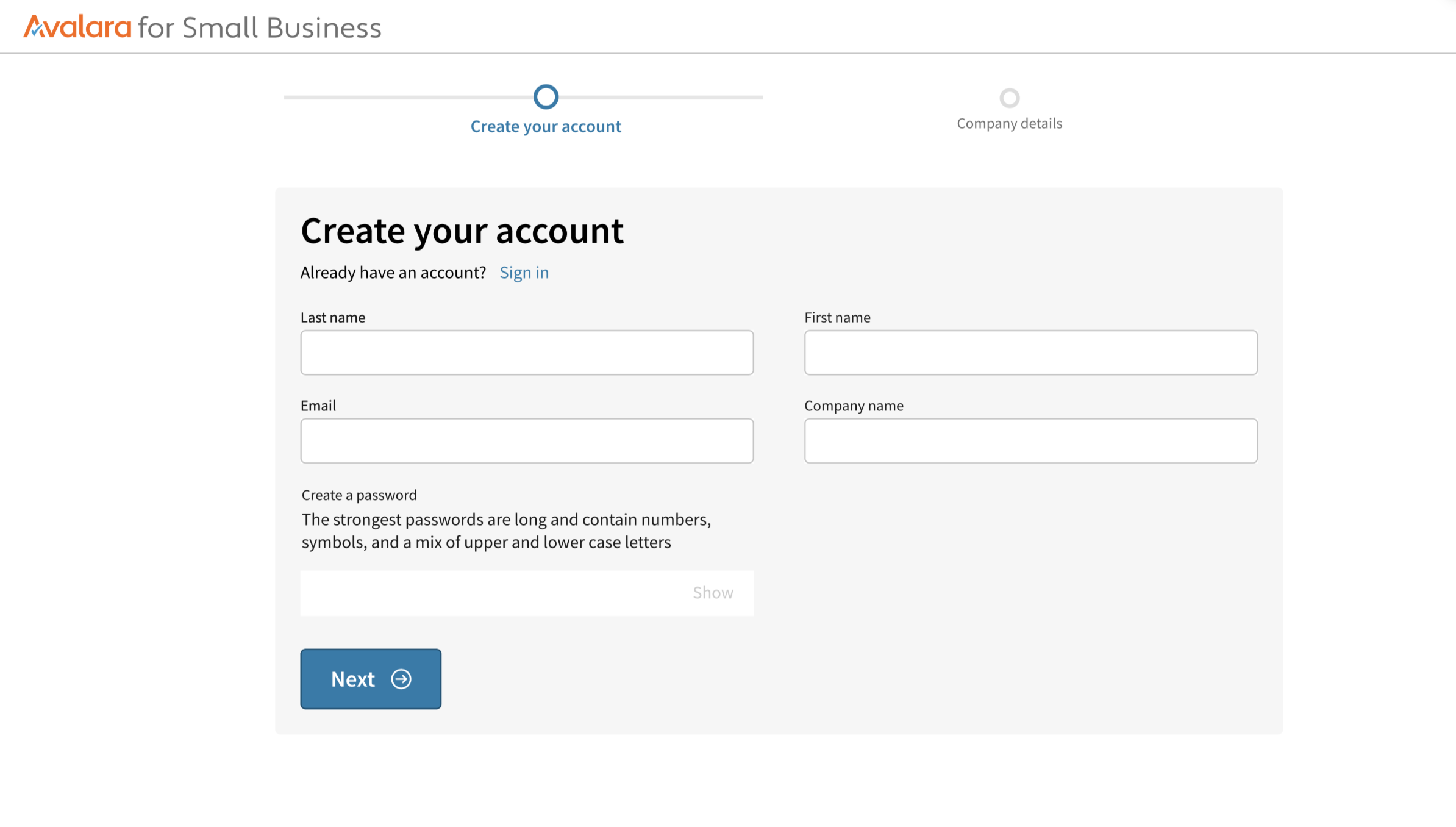Focus the First name input field
This screenshot has width=1456, height=827.
pyautogui.click(x=1030, y=353)
